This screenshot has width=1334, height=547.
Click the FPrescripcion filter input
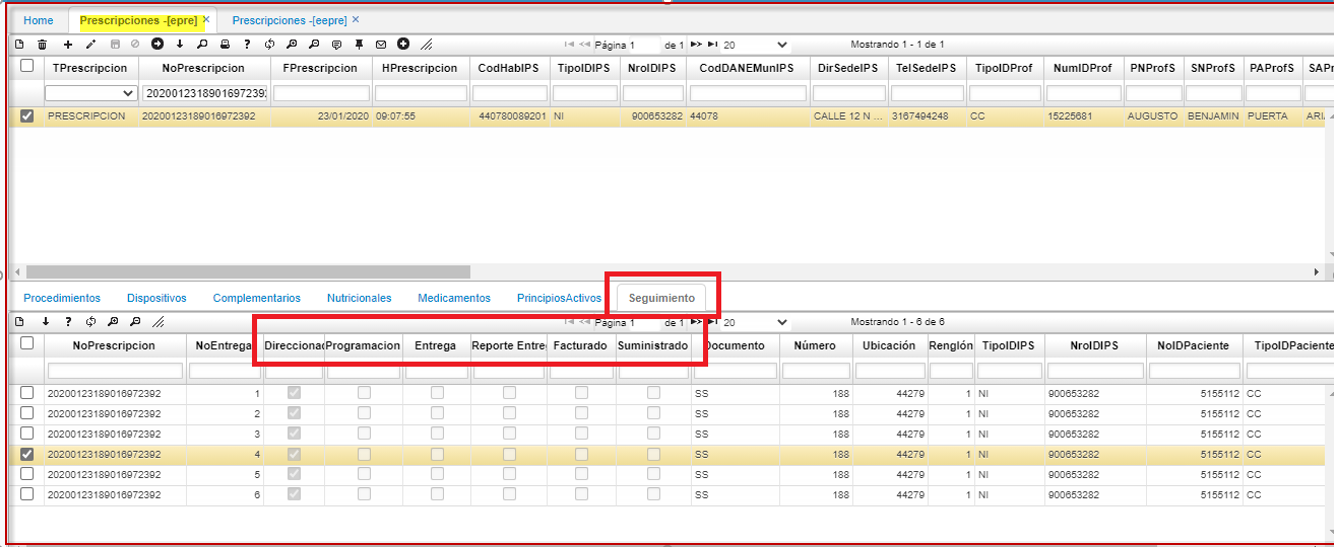tap(320, 93)
